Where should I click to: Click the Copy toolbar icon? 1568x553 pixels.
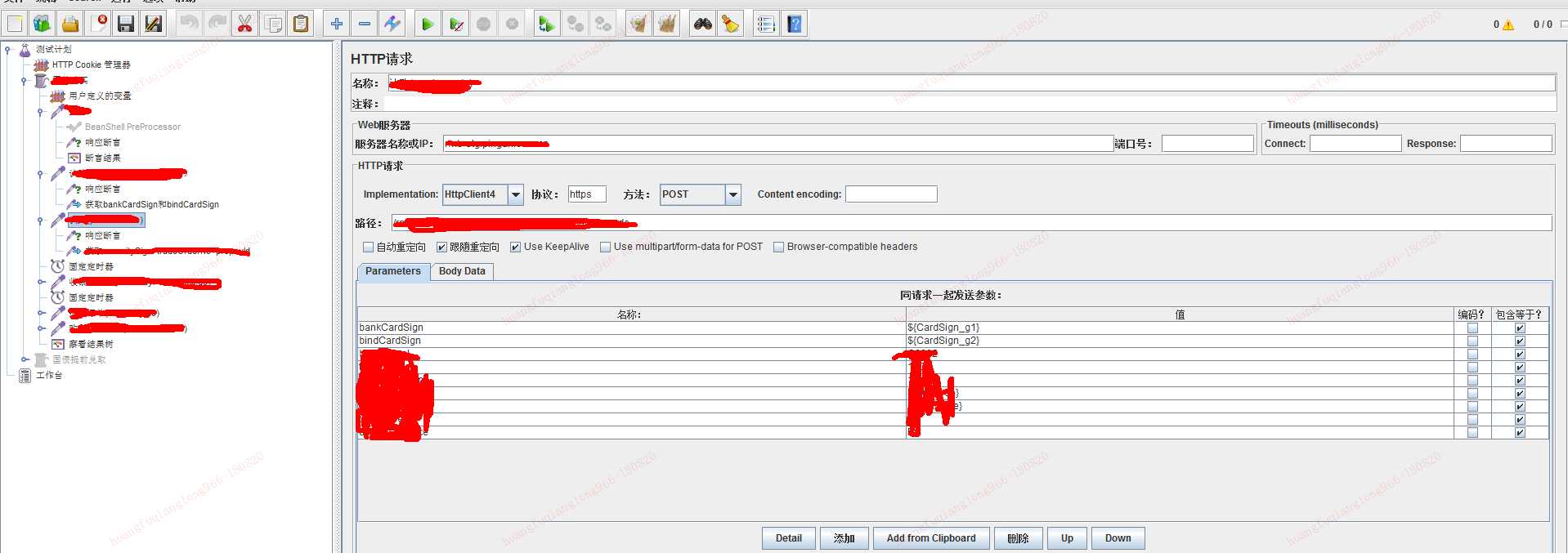(273, 25)
